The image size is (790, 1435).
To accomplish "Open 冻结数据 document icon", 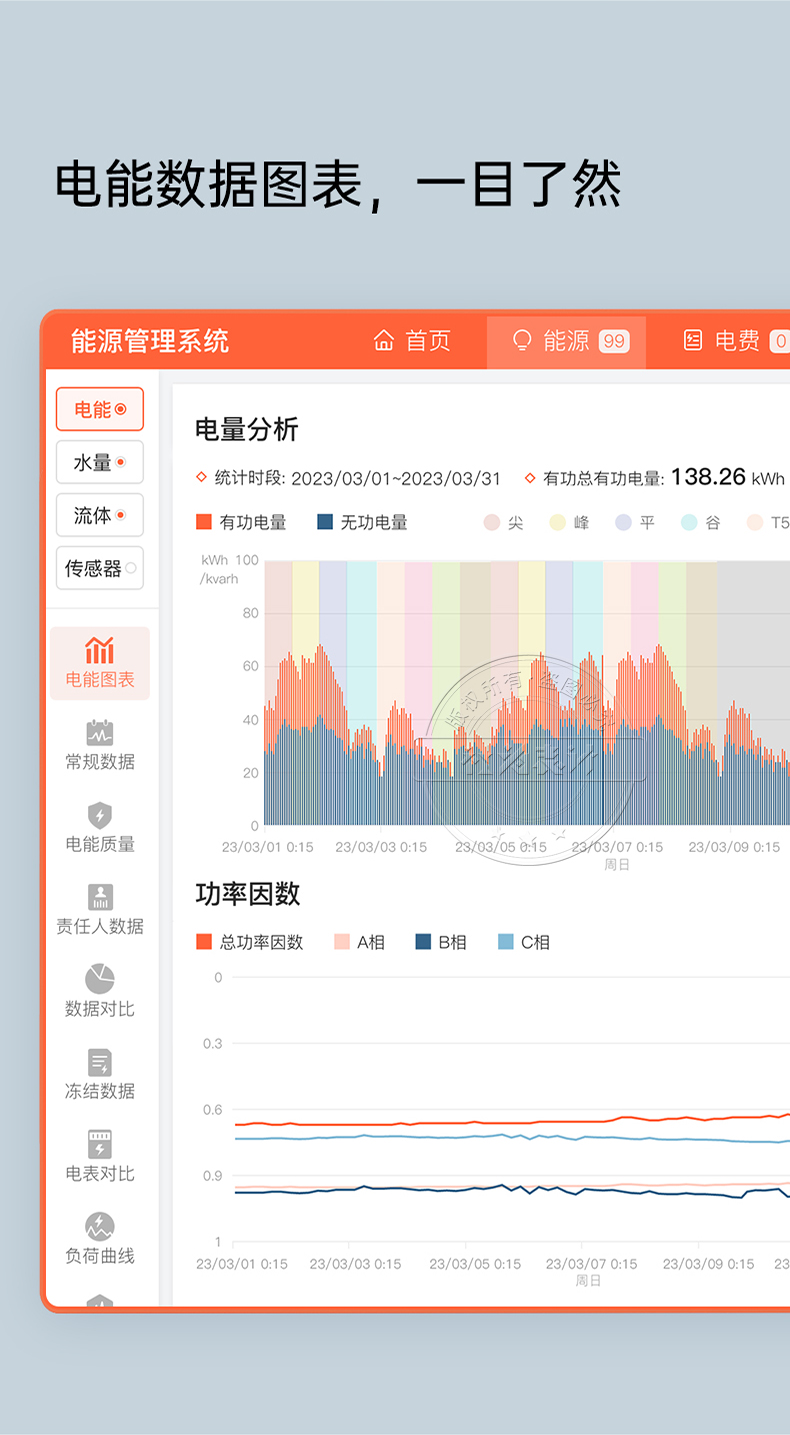I will [99, 1062].
